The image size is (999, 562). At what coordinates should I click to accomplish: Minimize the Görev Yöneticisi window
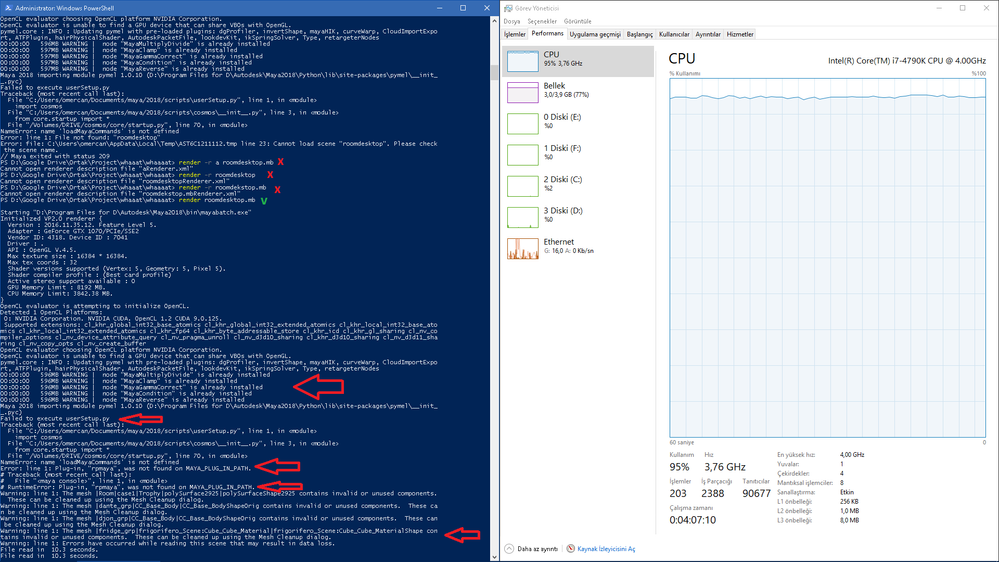coord(939,8)
